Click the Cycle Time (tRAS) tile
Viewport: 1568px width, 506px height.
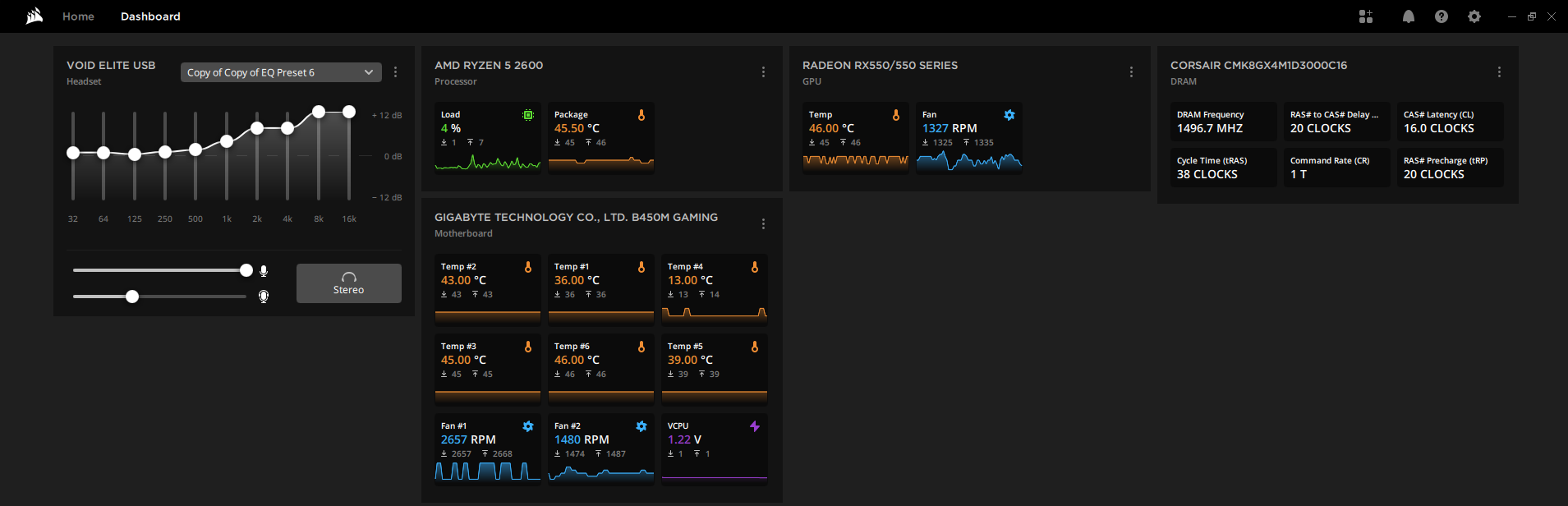(x=1224, y=168)
